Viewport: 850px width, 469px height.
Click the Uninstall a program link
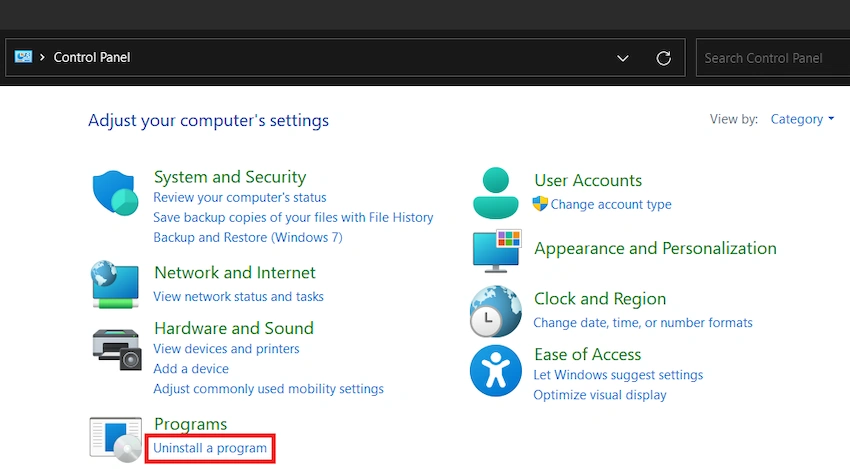click(x=210, y=448)
